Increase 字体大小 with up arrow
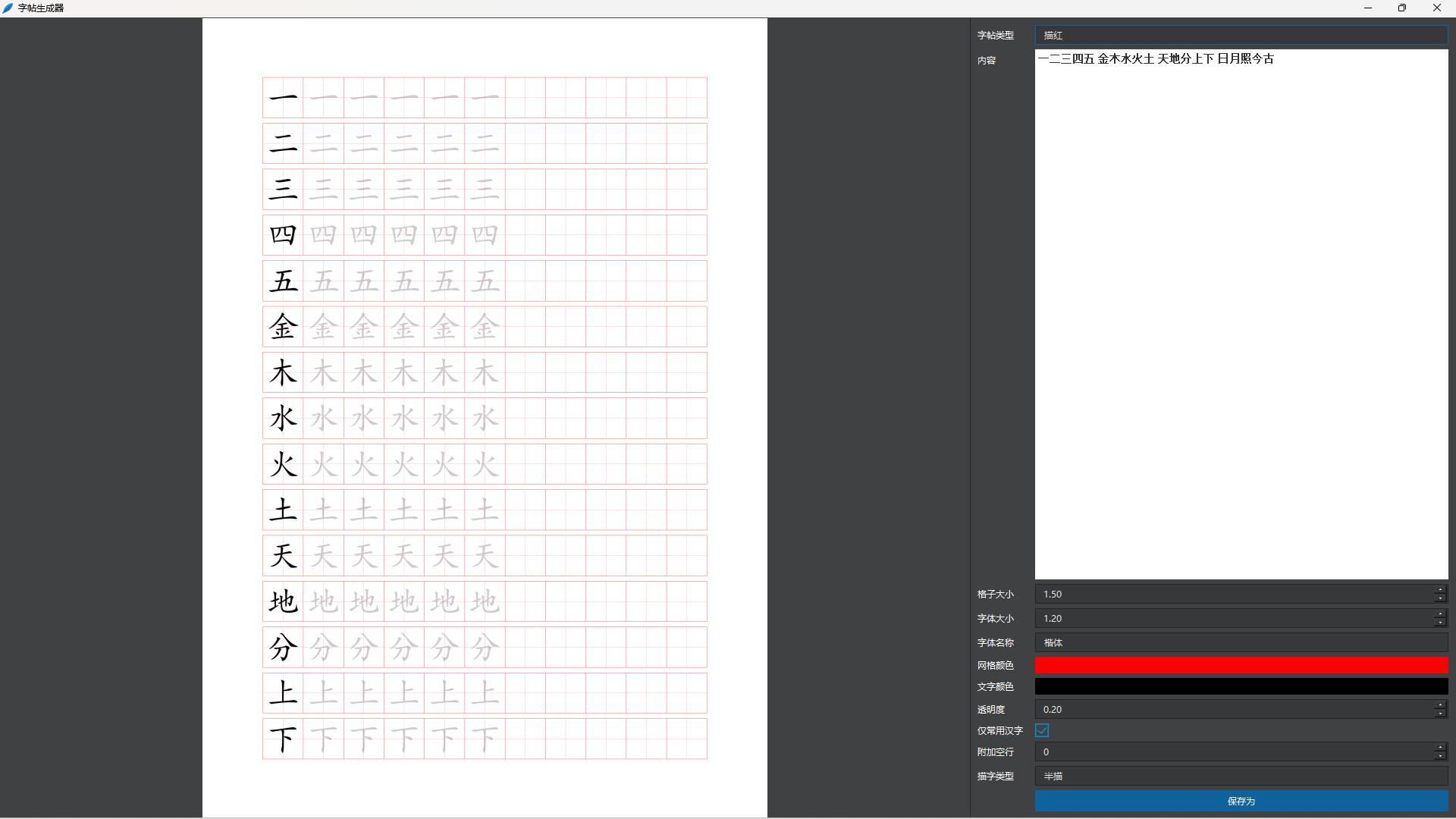Image resolution: width=1456 pixels, height=819 pixels. pos(1440,614)
